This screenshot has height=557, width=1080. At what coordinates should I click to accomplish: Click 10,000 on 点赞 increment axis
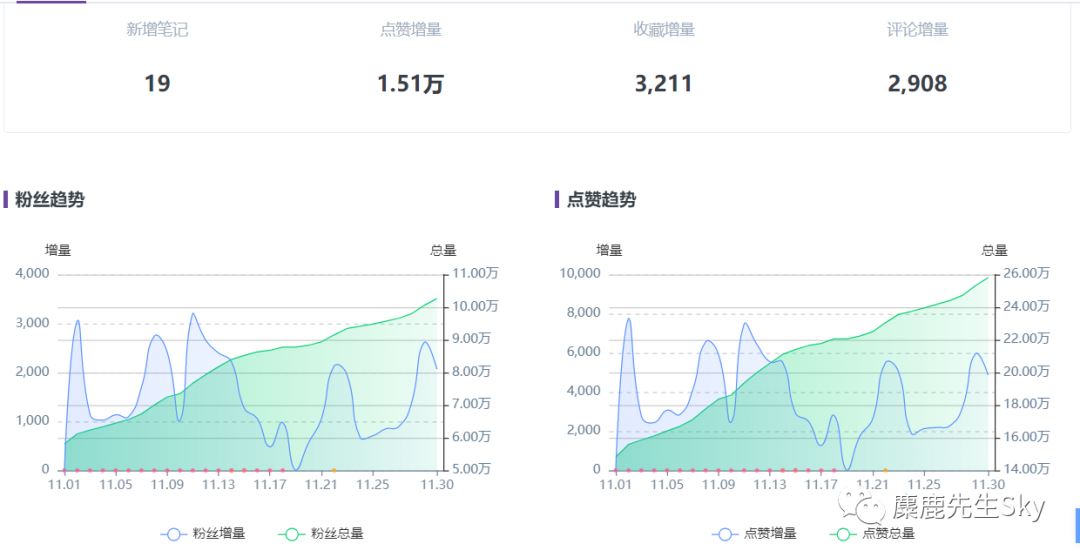coord(580,273)
